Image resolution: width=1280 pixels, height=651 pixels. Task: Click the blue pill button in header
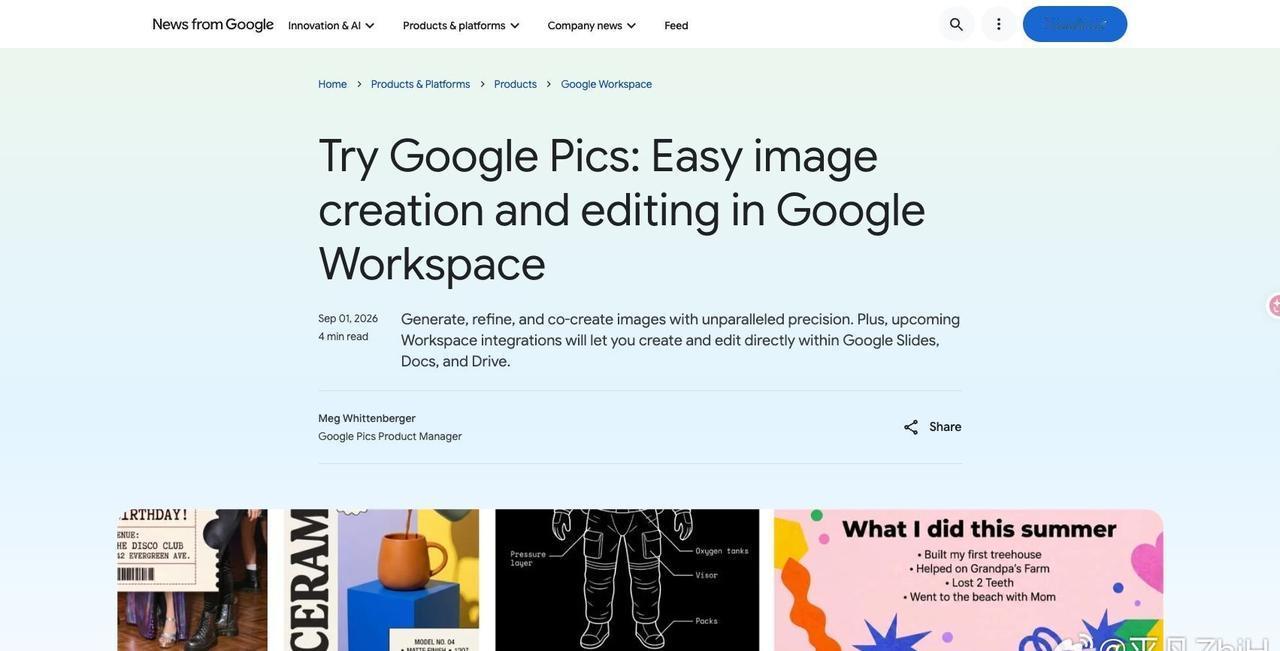pos(1075,24)
